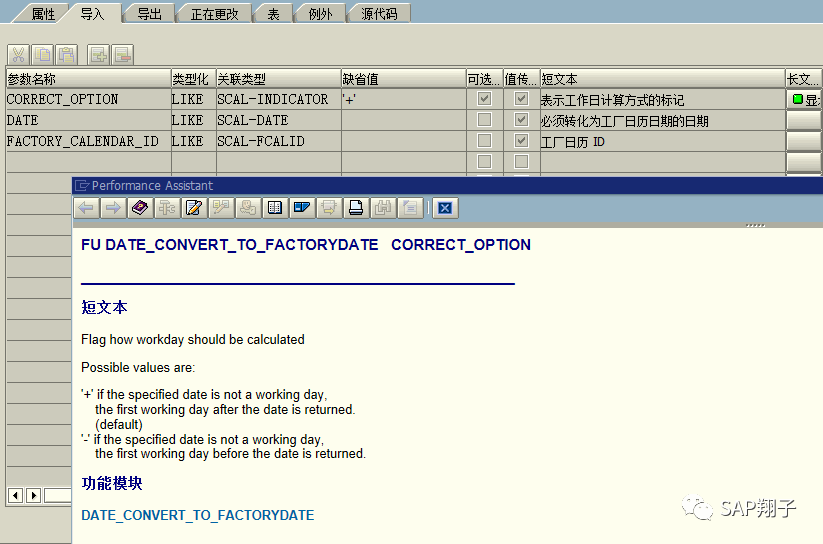Click the grayed checklist-pencil icon
Screen dimensions: 823x544
(221, 208)
